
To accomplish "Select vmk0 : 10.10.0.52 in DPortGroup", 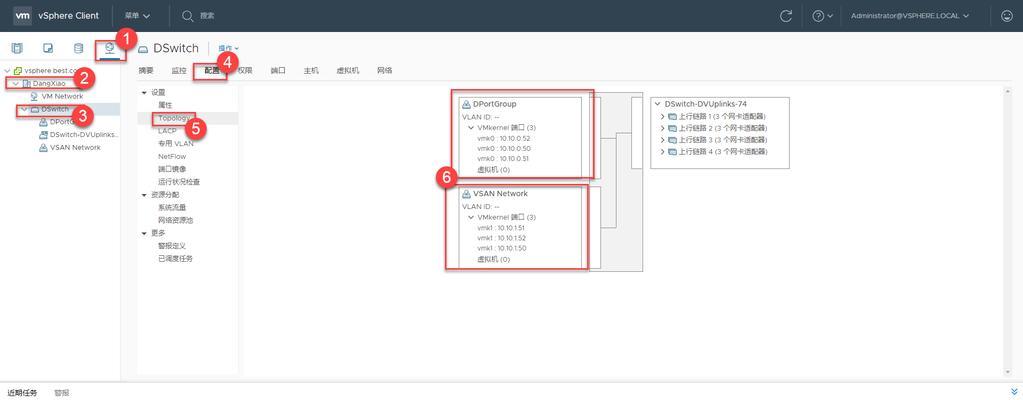I will pos(503,138).
